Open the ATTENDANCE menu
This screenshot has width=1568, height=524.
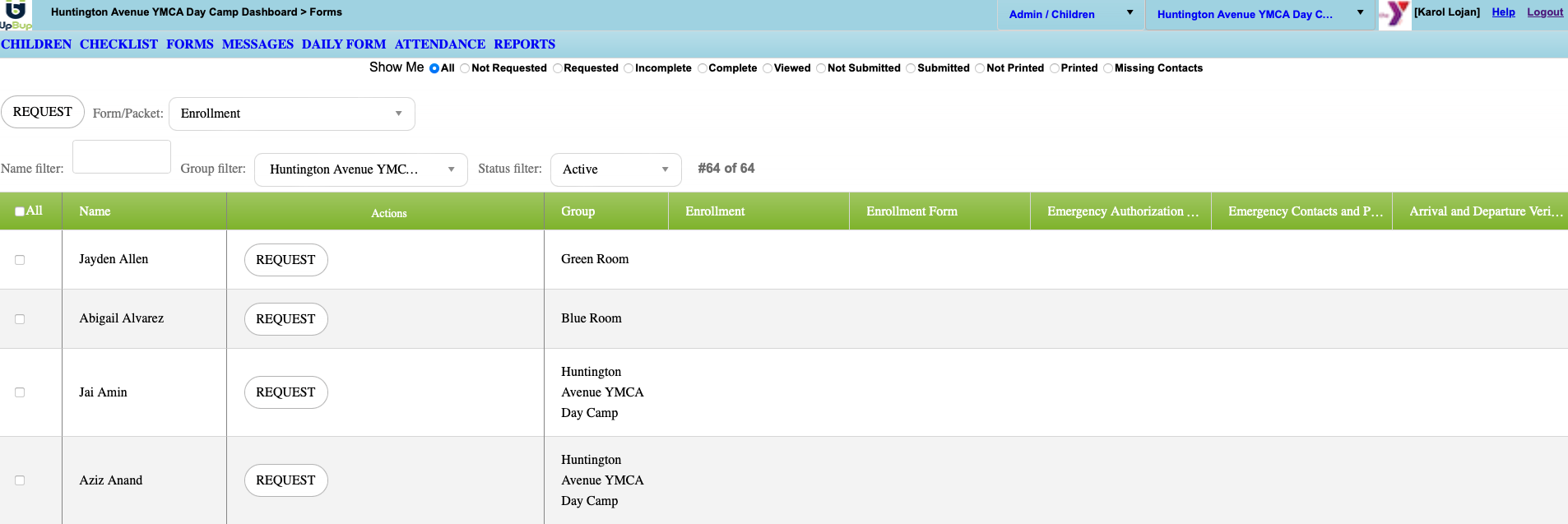click(440, 44)
